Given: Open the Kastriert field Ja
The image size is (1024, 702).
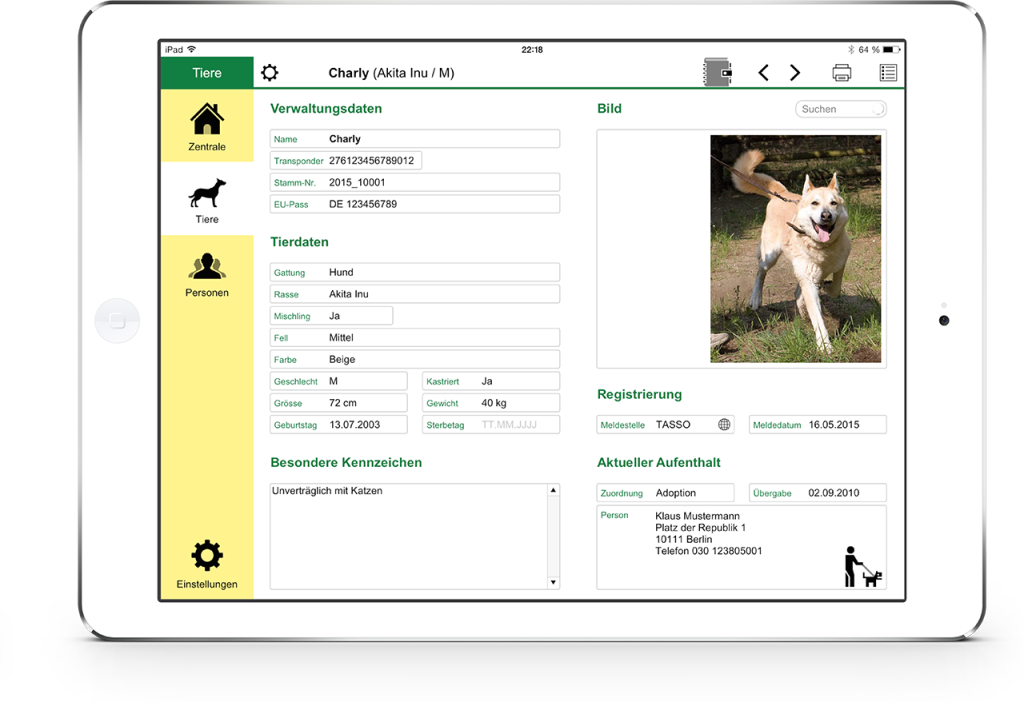Looking at the screenshot, I should tap(491, 381).
